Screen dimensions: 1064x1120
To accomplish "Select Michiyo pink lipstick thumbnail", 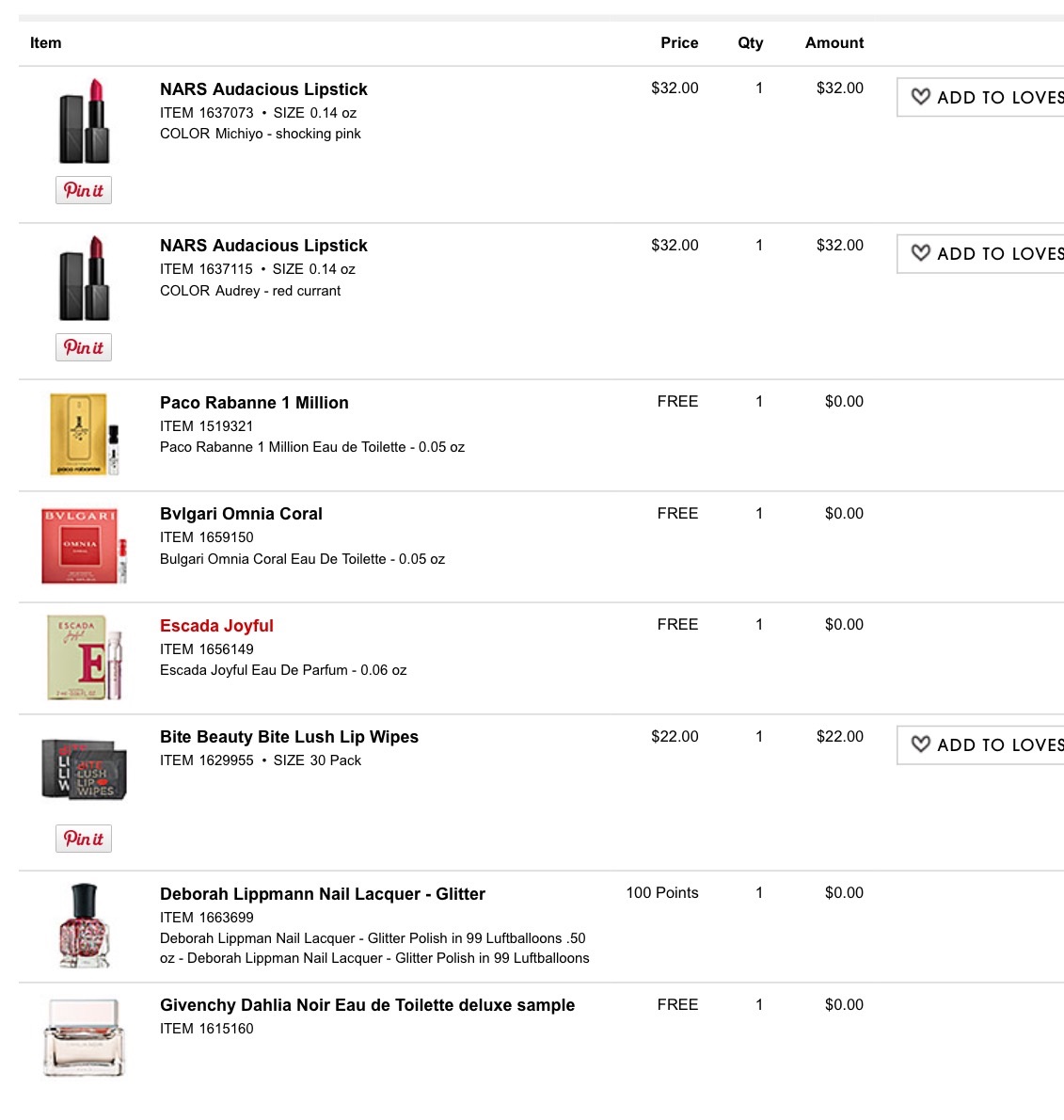I will pos(85,121).
